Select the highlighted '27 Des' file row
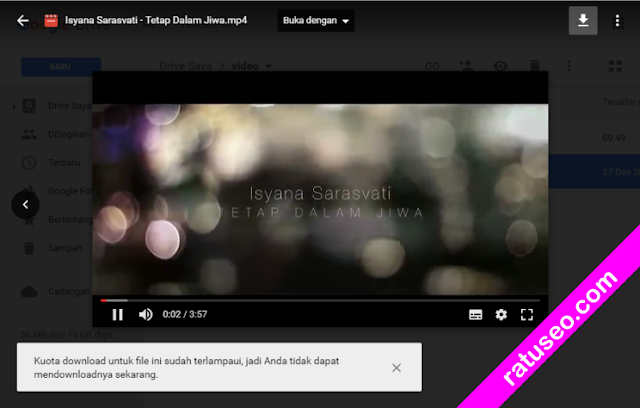Viewport: 640px width, 408px height. pos(594,171)
